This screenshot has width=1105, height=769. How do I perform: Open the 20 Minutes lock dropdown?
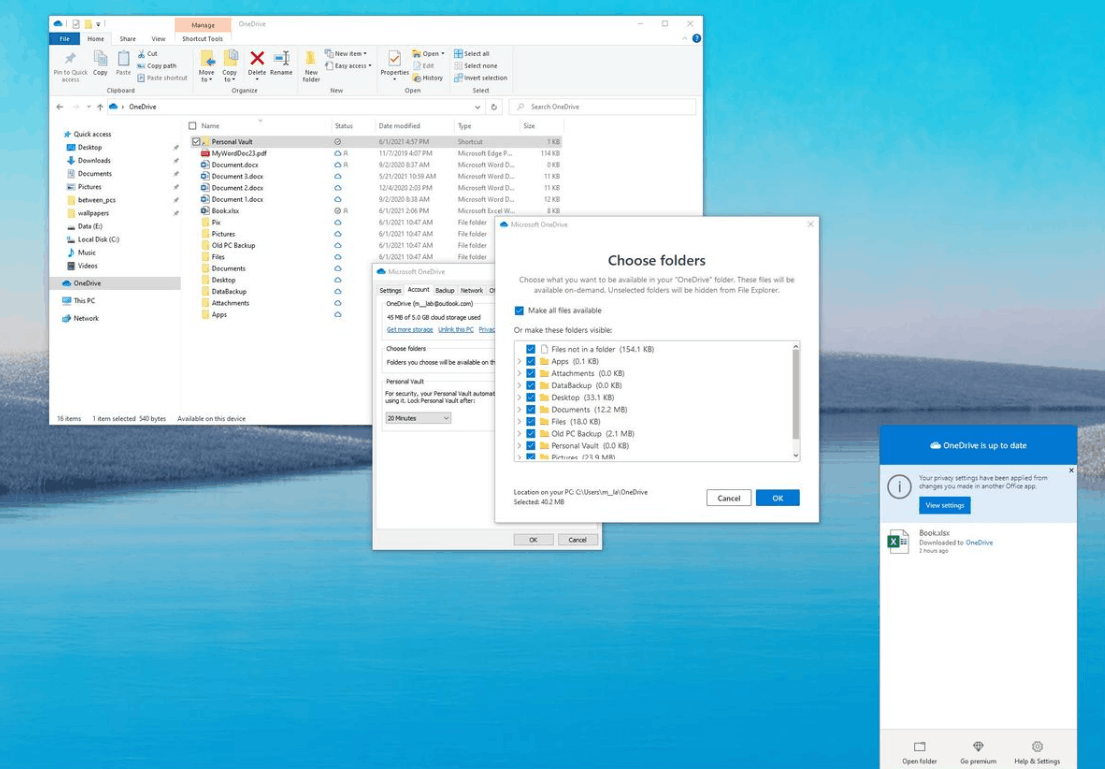[418, 418]
